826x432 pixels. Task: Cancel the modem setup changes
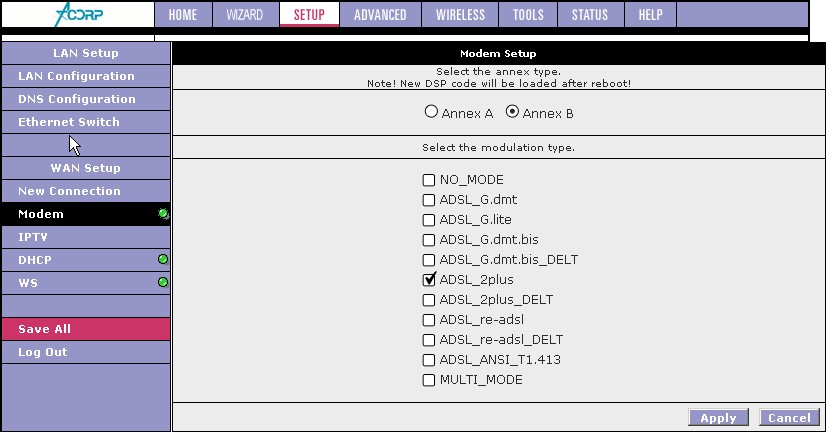pos(789,417)
